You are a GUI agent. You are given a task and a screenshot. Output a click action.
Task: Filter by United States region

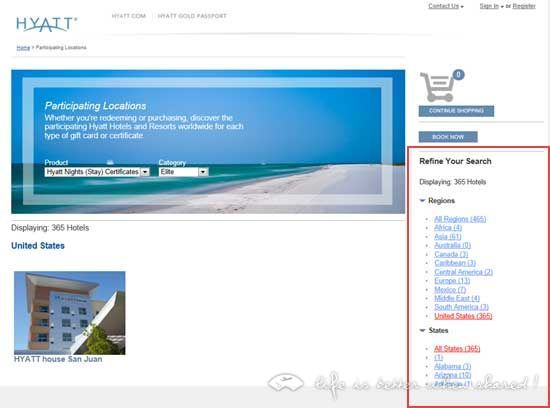click(x=463, y=316)
